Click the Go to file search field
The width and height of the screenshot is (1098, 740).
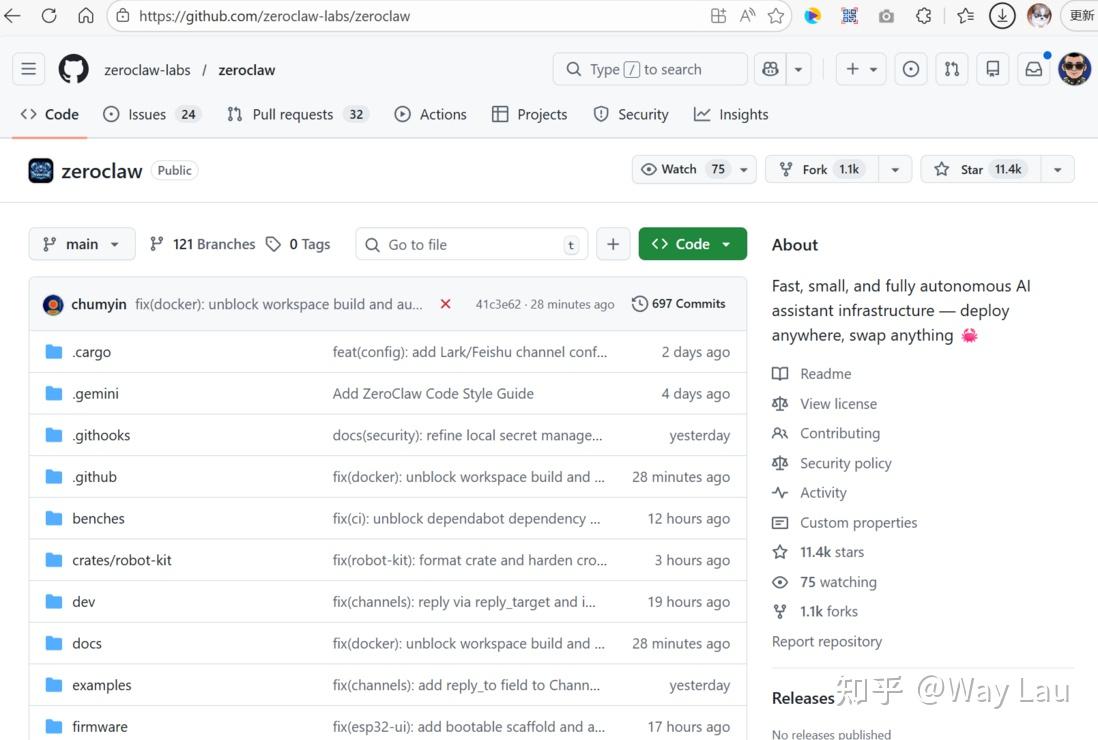472,244
